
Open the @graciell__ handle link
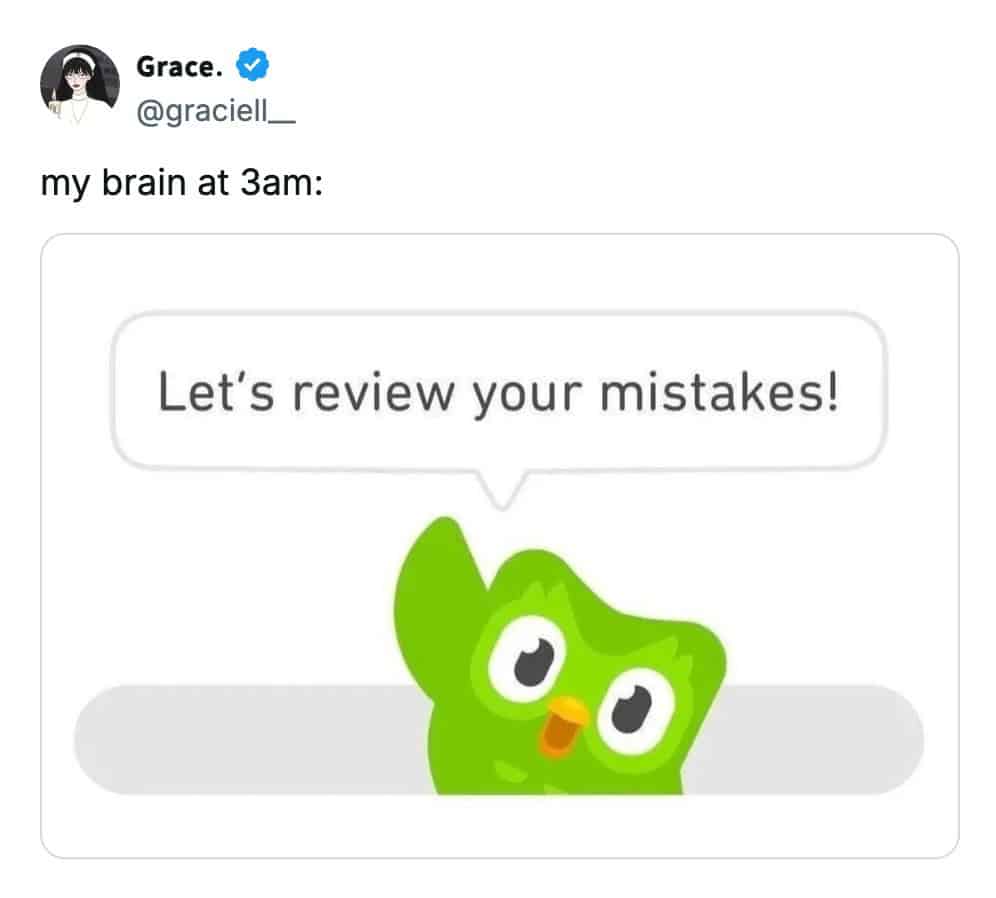(x=216, y=112)
